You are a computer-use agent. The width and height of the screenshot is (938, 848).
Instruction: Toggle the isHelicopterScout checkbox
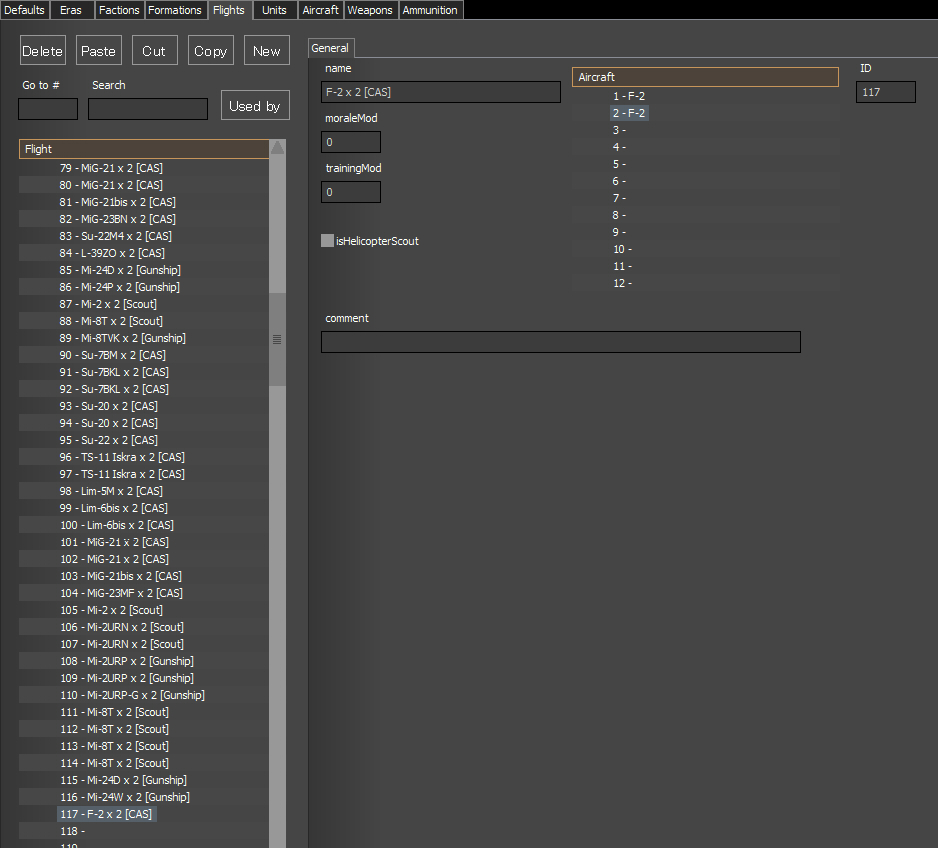[x=327, y=240]
